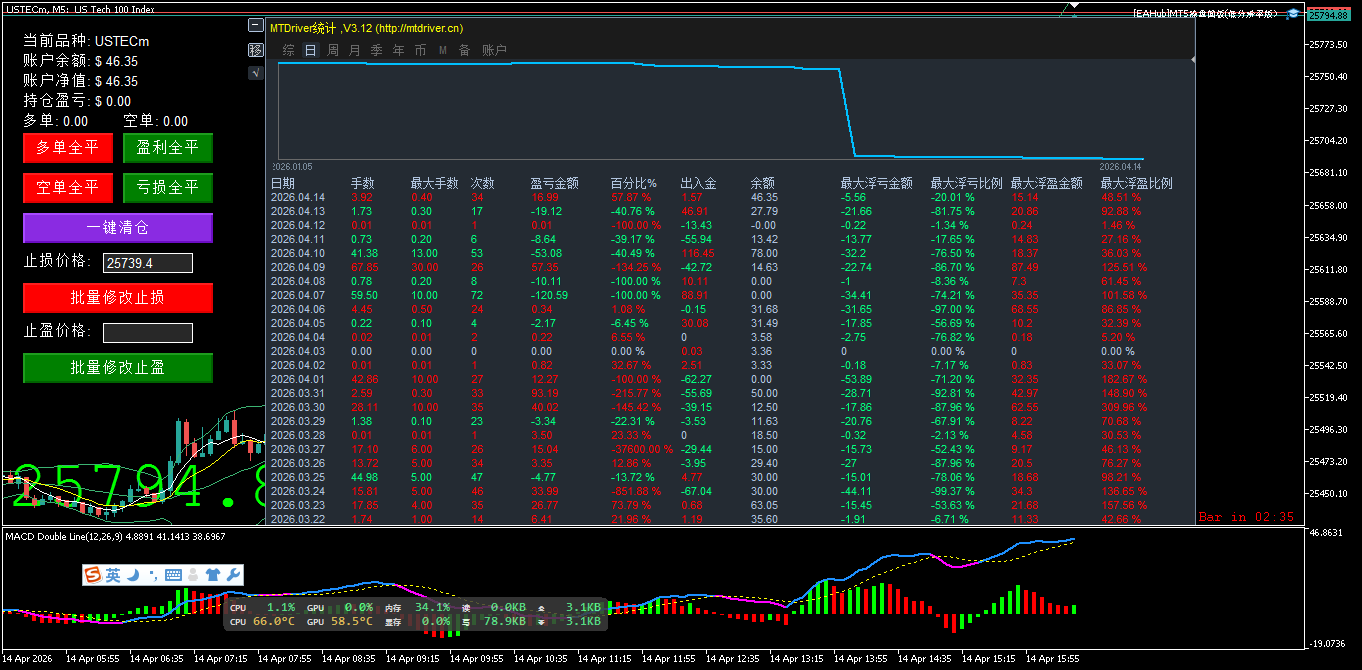Viewport: 1362px width, 670px height.
Task: Open the http://mtdriver.cn link in panel title
Action: coord(419,28)
